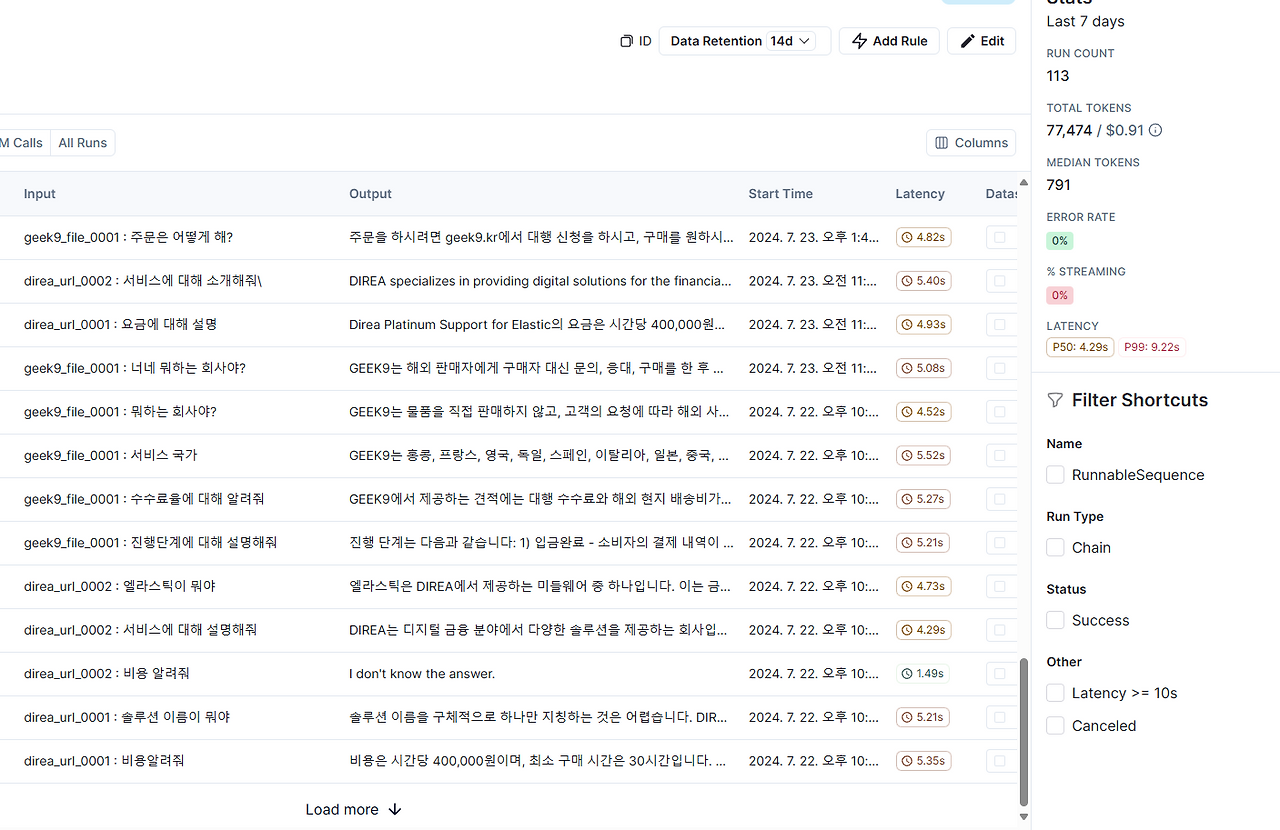Open the Columns selector
The image size is (1280, 830).
[x=971, y=143]
